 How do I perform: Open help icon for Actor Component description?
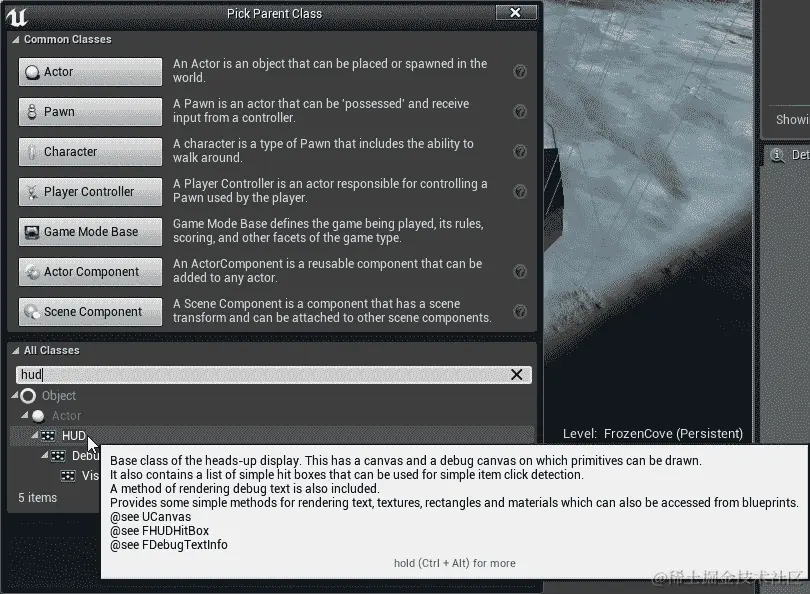[520, 271]
